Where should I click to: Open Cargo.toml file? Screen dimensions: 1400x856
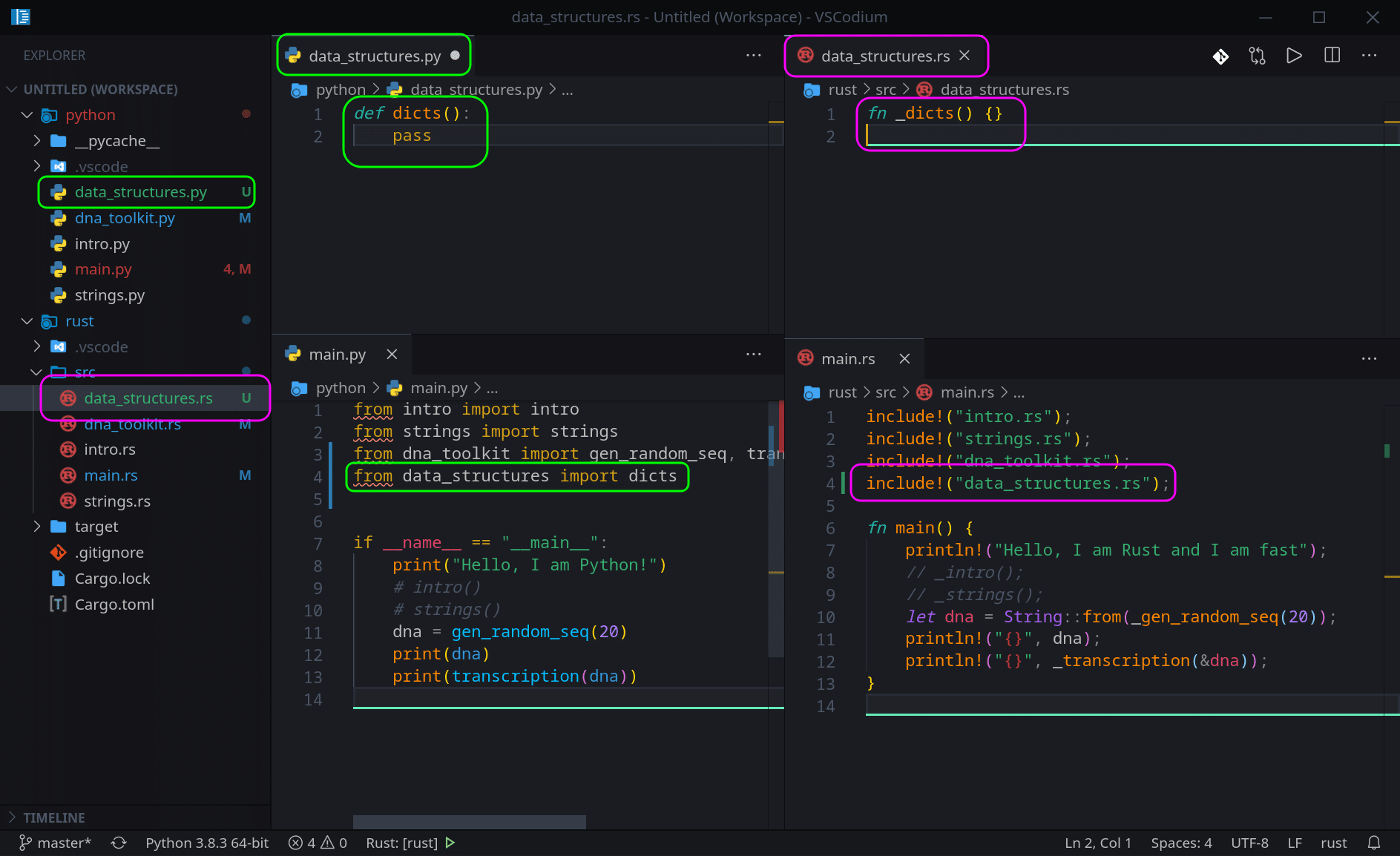pos(114,605)
